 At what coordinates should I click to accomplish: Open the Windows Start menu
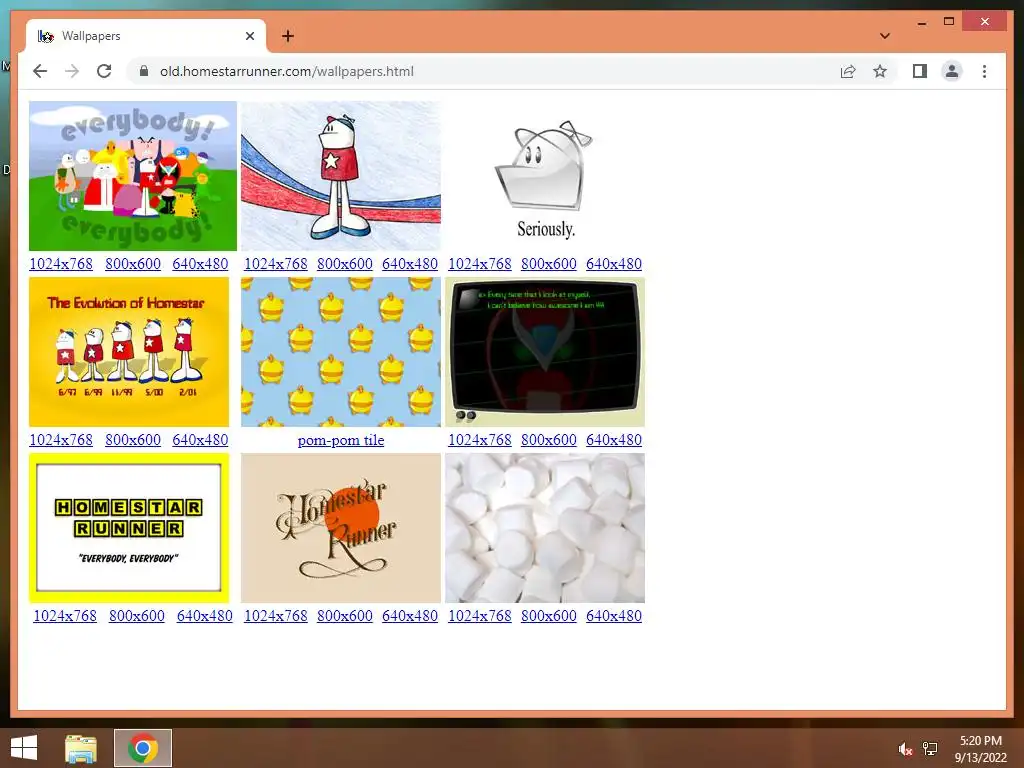pos(24,748)
